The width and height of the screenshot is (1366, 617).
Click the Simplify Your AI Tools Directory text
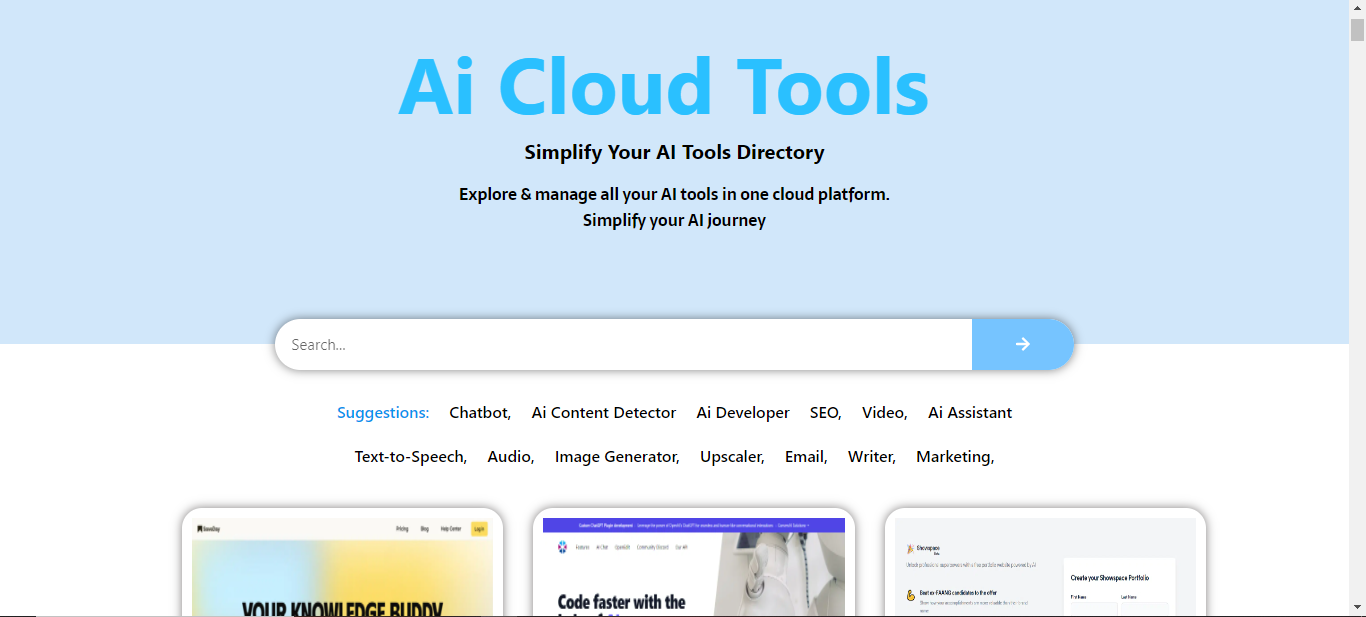[x=674, y=153]
